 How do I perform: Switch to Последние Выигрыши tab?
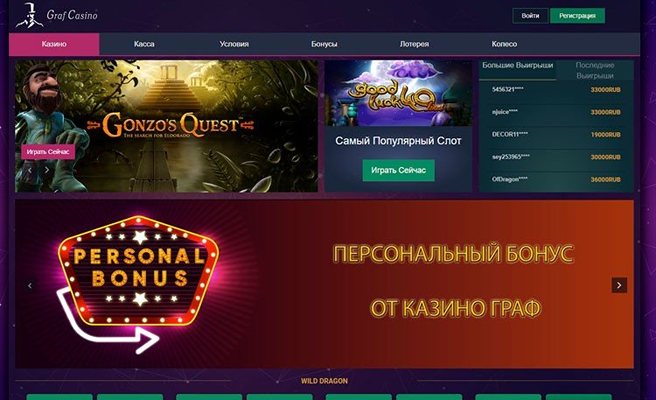(x=594, y=70)
